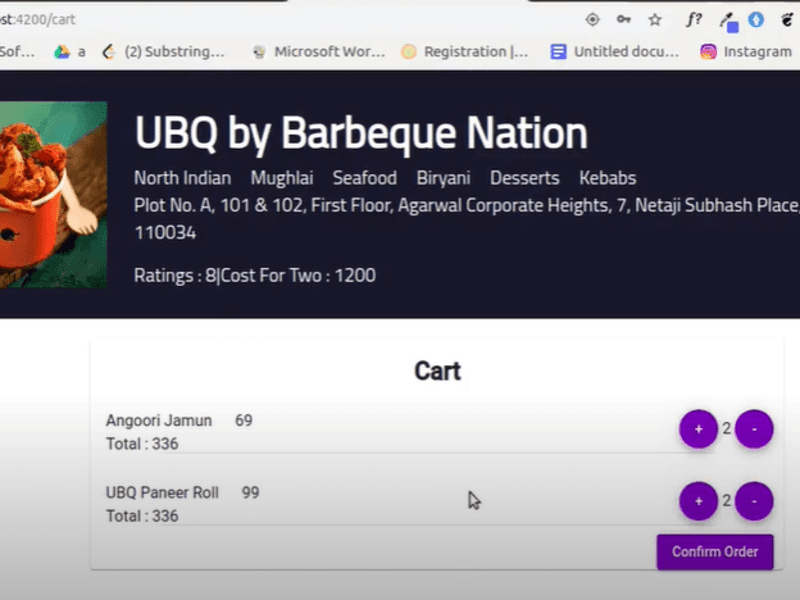Click the 'Seafood' cuisine text
Screen dimensions: 800x600
click(364, 178)
